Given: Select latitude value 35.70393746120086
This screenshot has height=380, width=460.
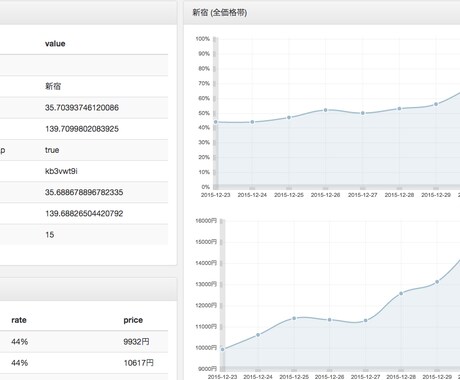Looking at the screenshot, I should (82, 108).
